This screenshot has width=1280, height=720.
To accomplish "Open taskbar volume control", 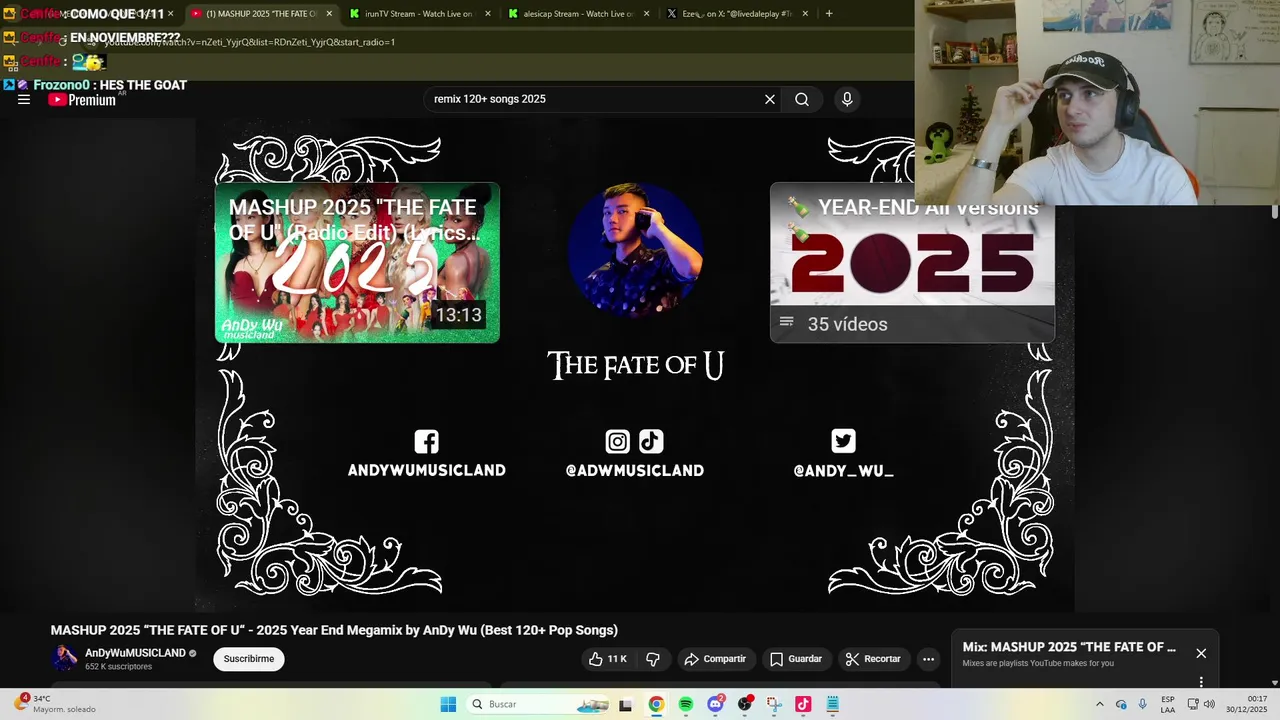I will pos(1209,704).
